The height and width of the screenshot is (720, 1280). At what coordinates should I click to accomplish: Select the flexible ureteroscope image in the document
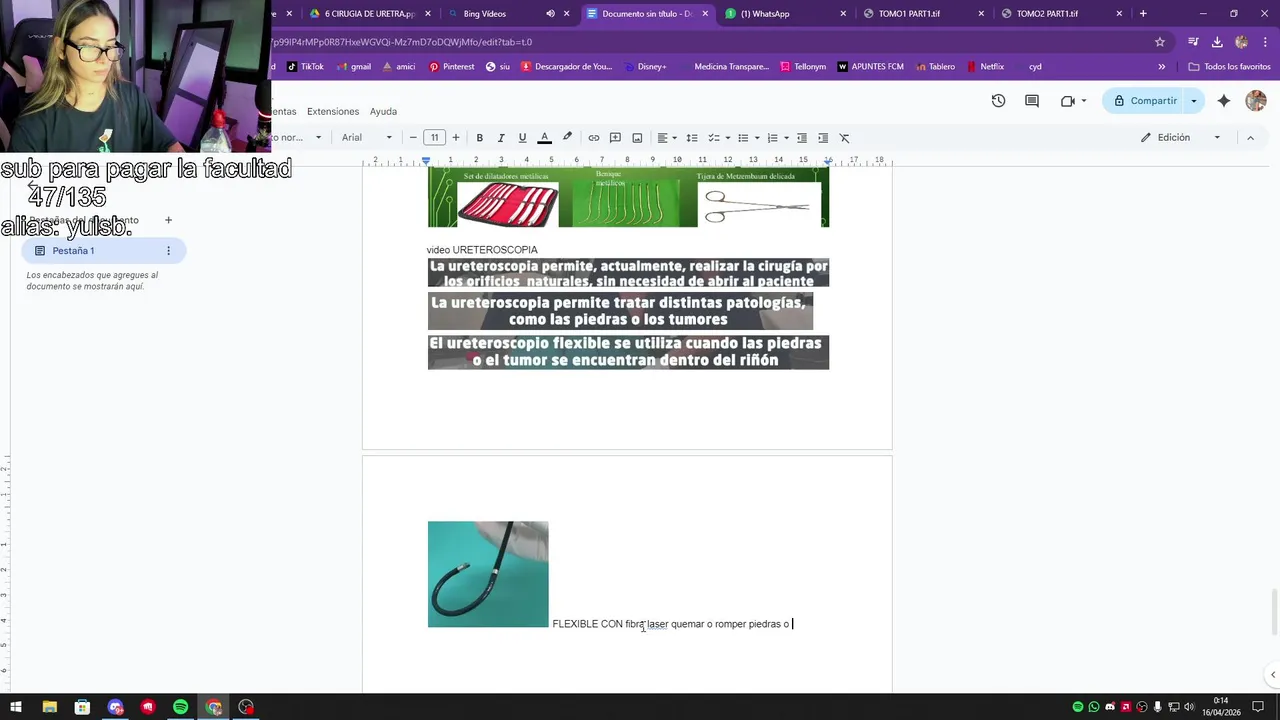click(488, 574)
